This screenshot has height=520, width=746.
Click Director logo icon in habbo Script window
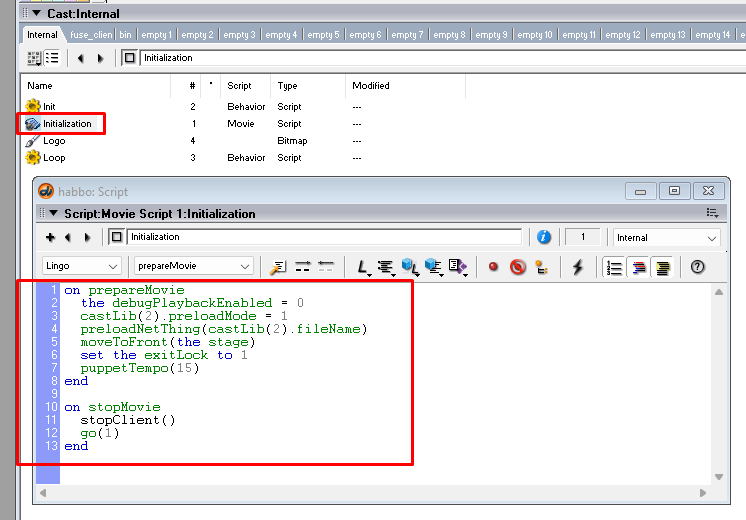click(x=46, y=191)
